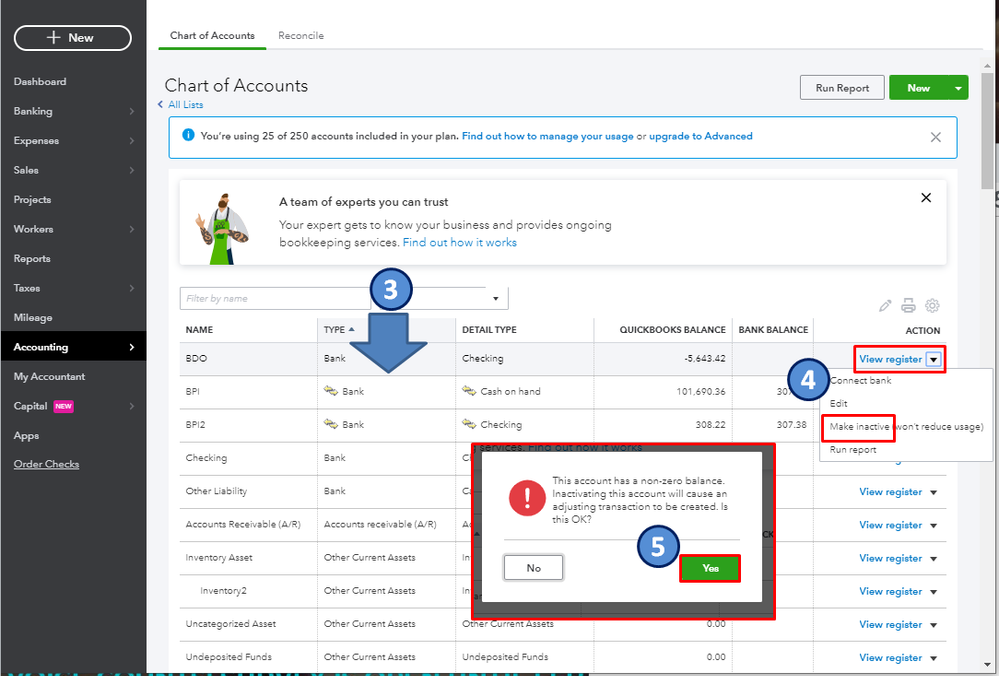This screenshot has width=999, height=676.
Task: Close the team of experts promo card
Action: click(x=926, y=198)
